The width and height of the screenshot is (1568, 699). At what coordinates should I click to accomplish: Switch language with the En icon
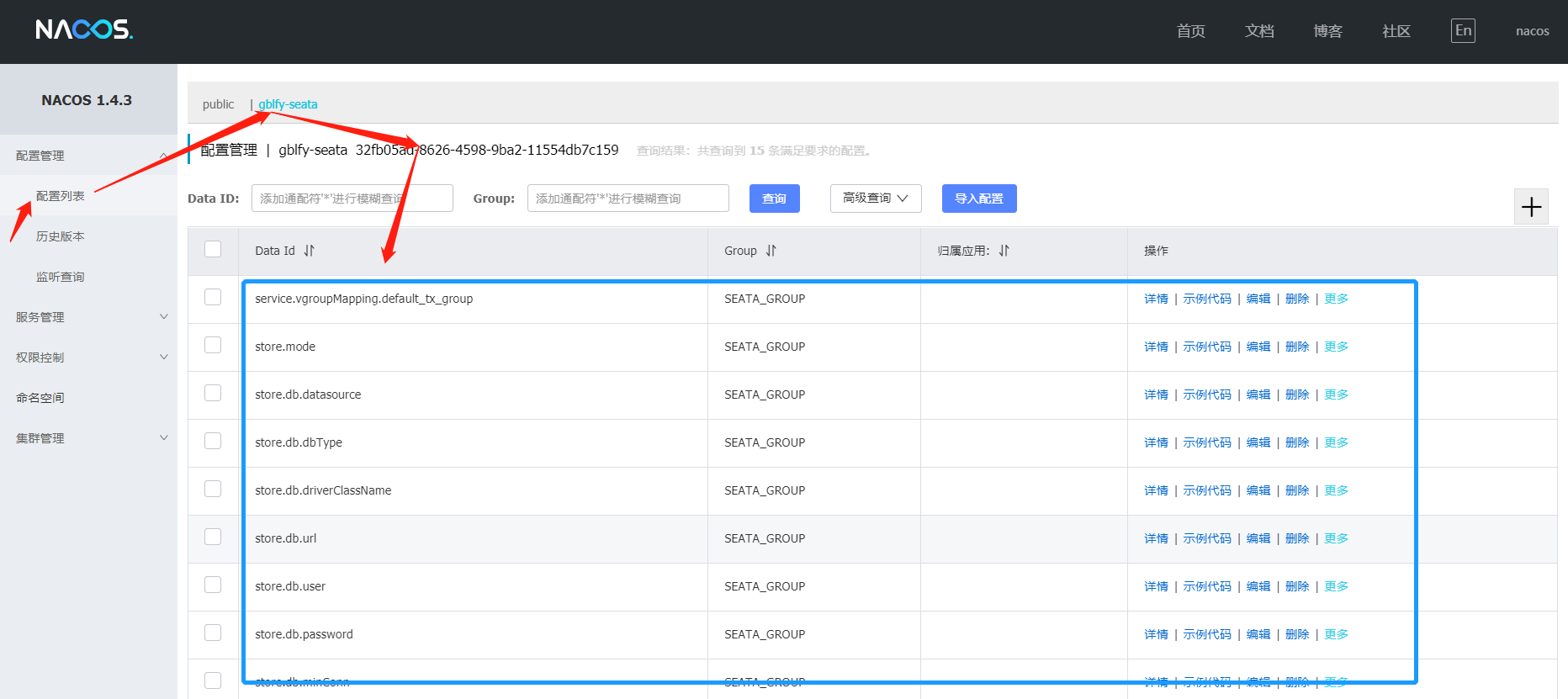tap(1463, 30)
